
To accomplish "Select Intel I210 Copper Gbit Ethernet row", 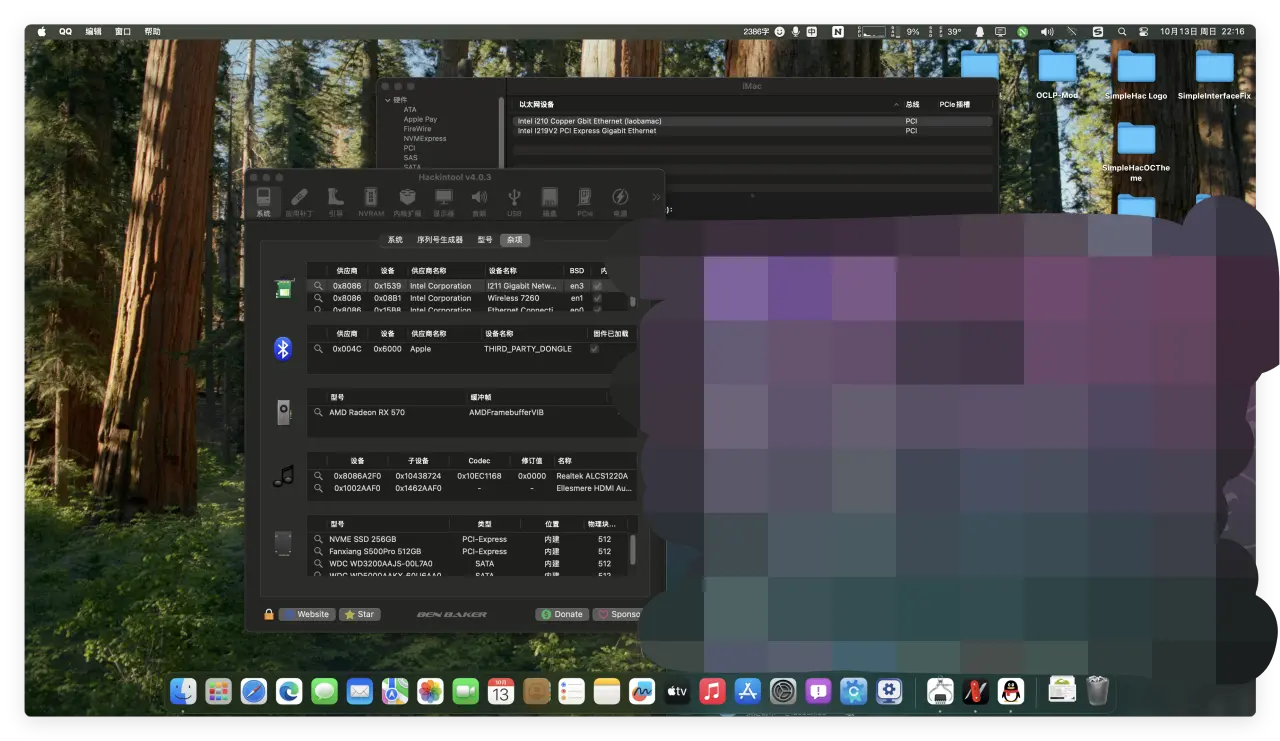I will (x=753, y=121).
